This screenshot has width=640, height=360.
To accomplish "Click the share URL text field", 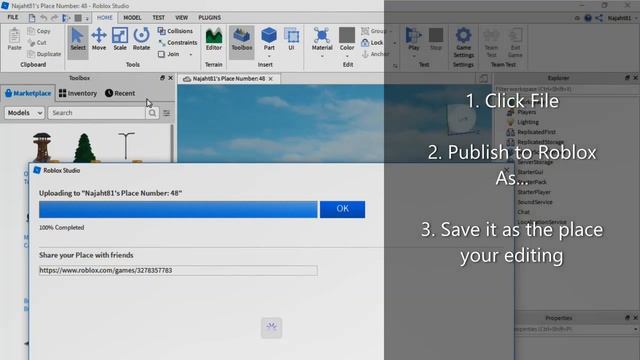I will point(178,270).
